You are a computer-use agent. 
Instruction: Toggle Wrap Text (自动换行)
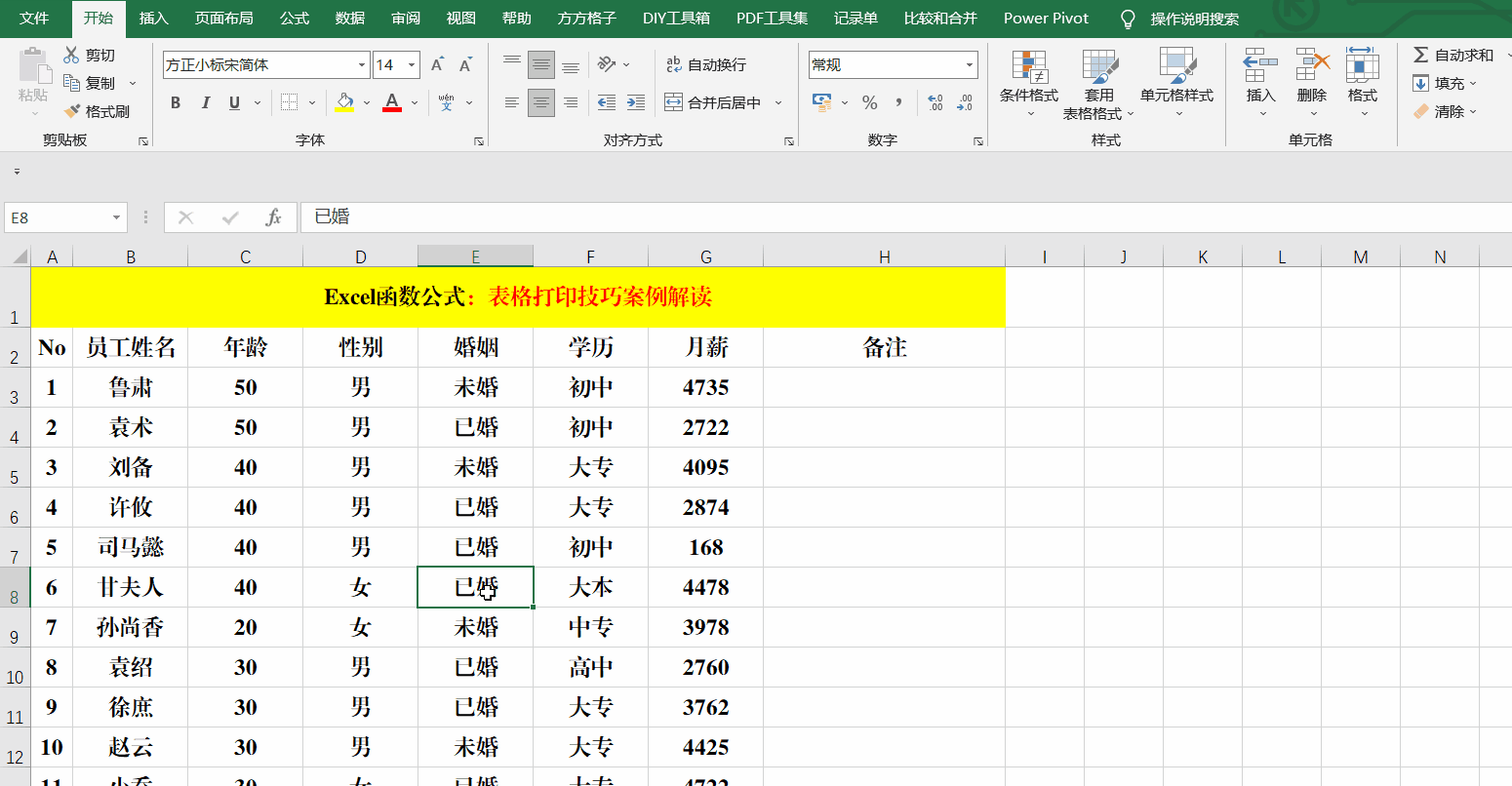pyautogui.click(x=706, y=65)
